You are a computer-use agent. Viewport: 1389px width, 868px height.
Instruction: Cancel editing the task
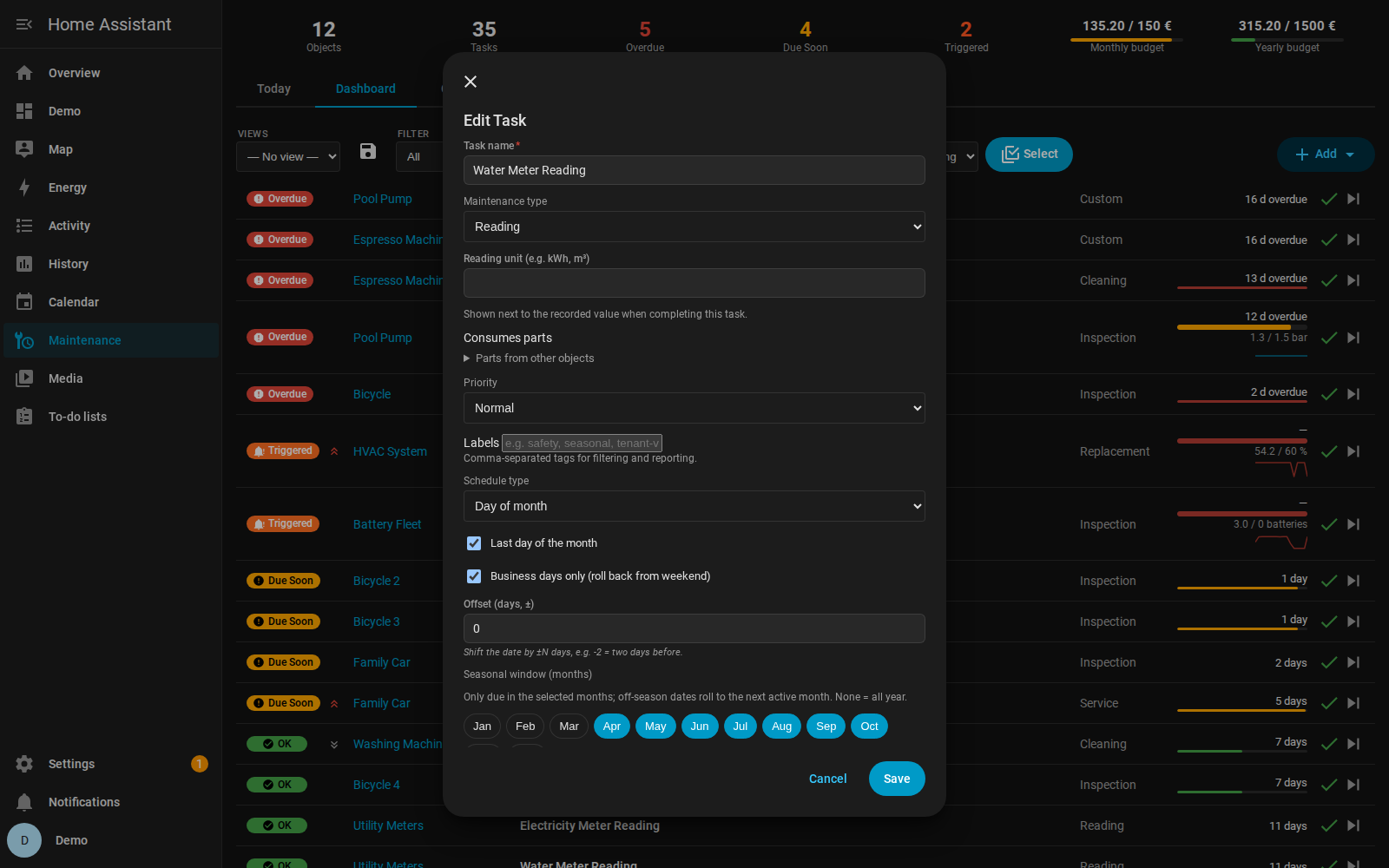tap(827, 779)
